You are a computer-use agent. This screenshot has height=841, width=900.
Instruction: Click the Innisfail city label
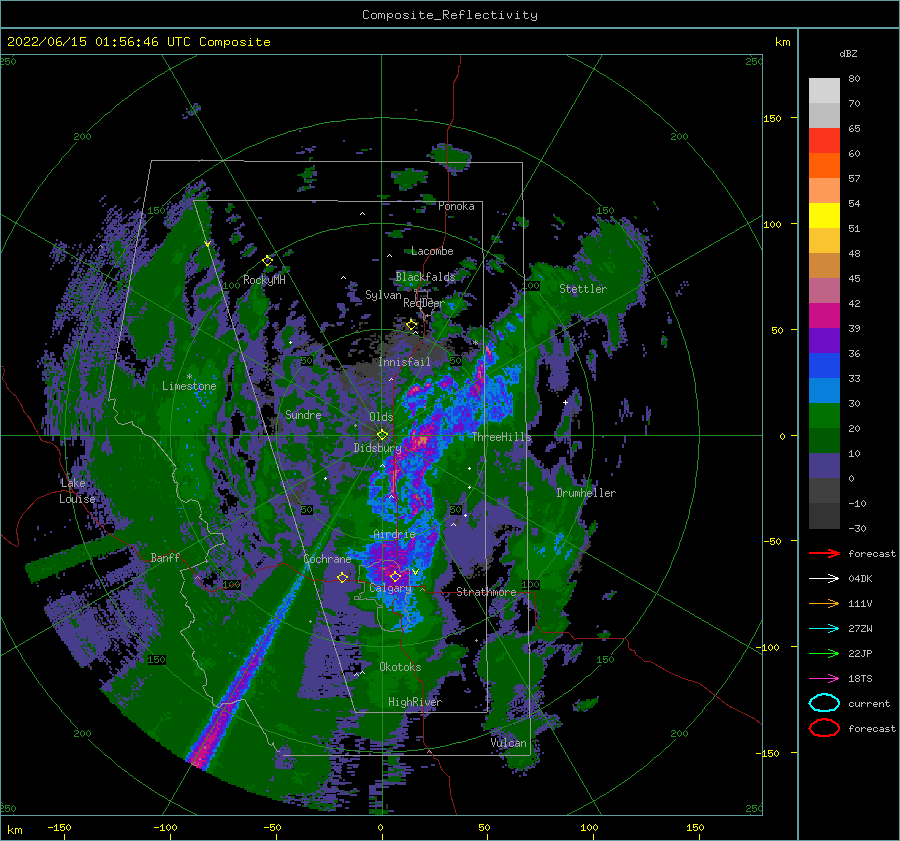(404, 362)
